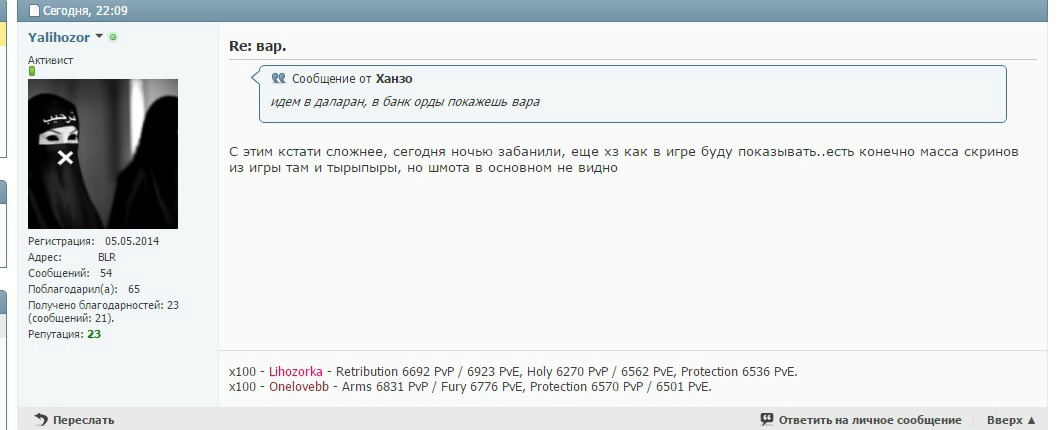Click quote author name Ханзо
Screen dimensions: 1059x430
(x=394, y=78)
